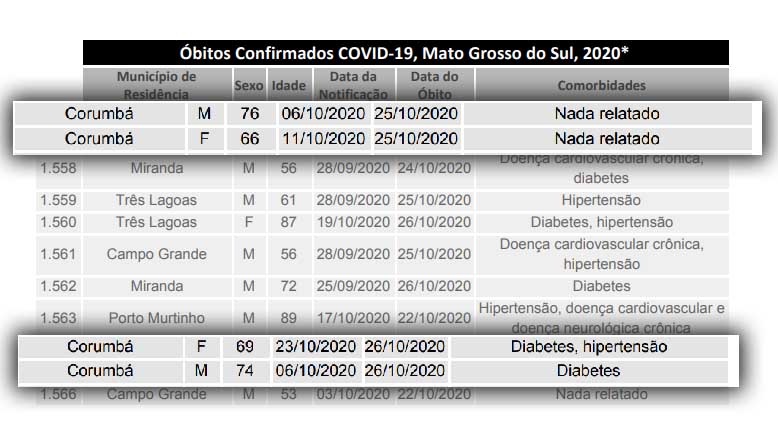This screenshot has width=778, height=436.
Task: Click age '89' in Porto Murtinho row
Action: [288, 318]
